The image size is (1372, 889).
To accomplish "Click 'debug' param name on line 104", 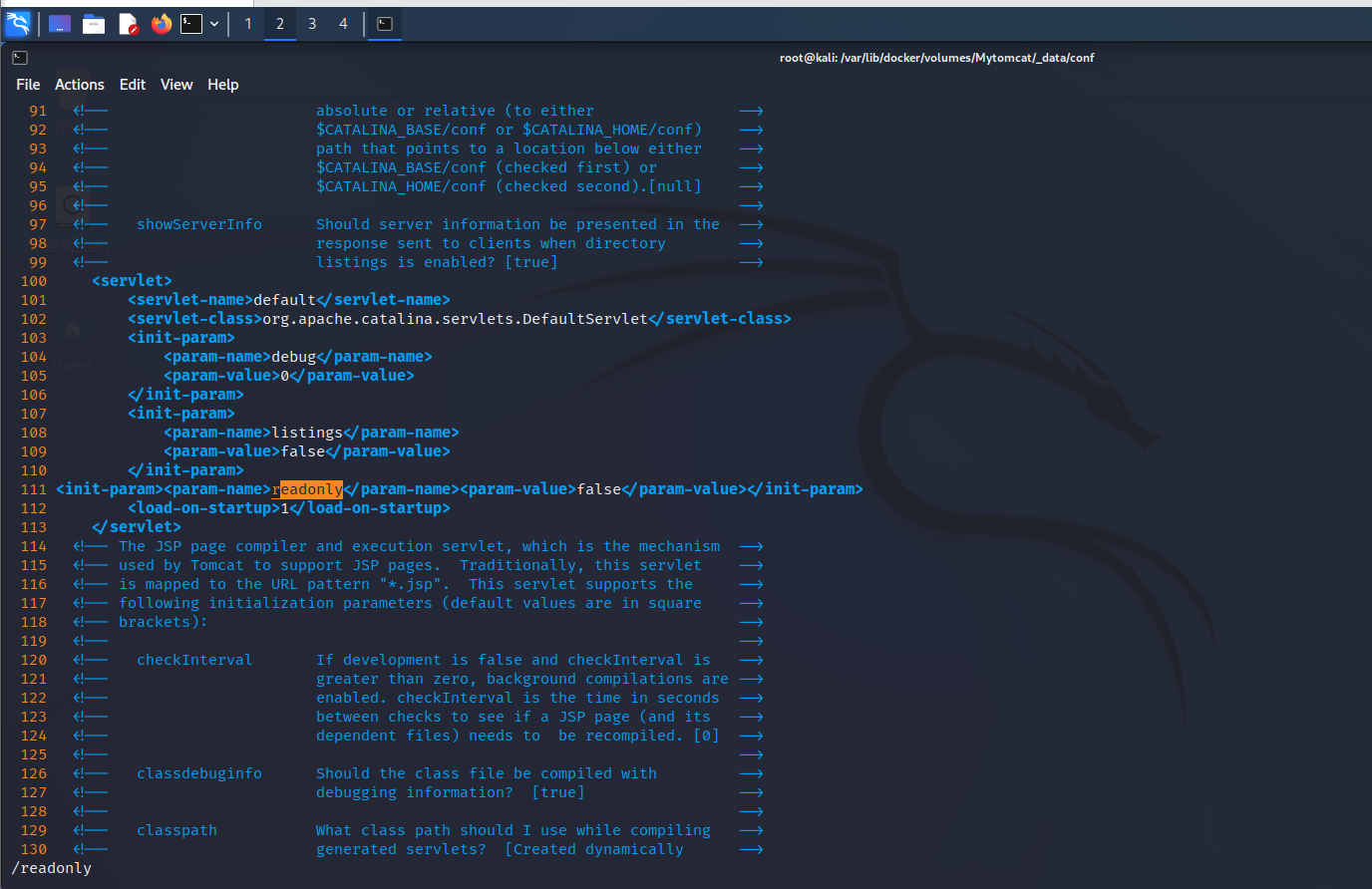I will [293, 357].
